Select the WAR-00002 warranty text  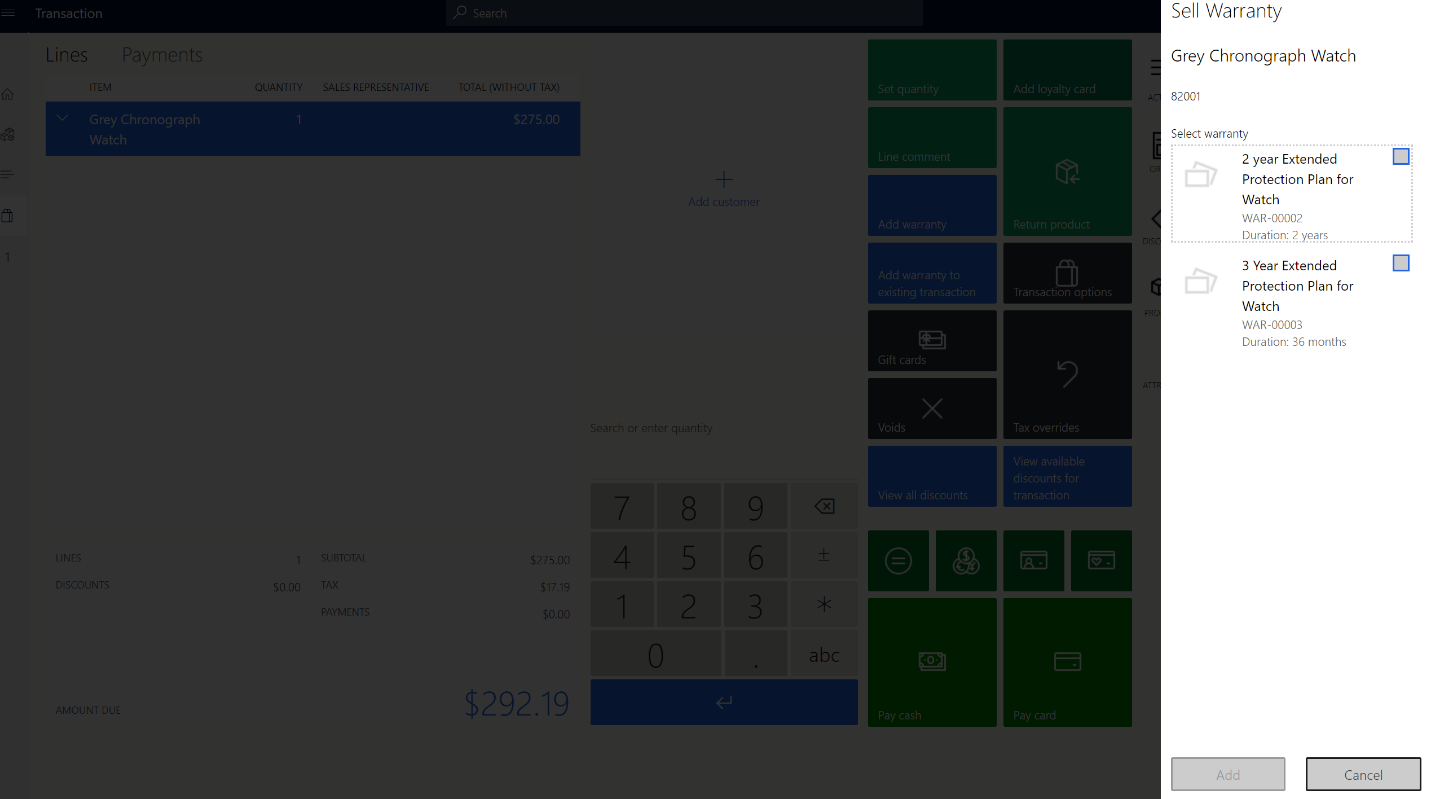click(x=1272, y=218)
